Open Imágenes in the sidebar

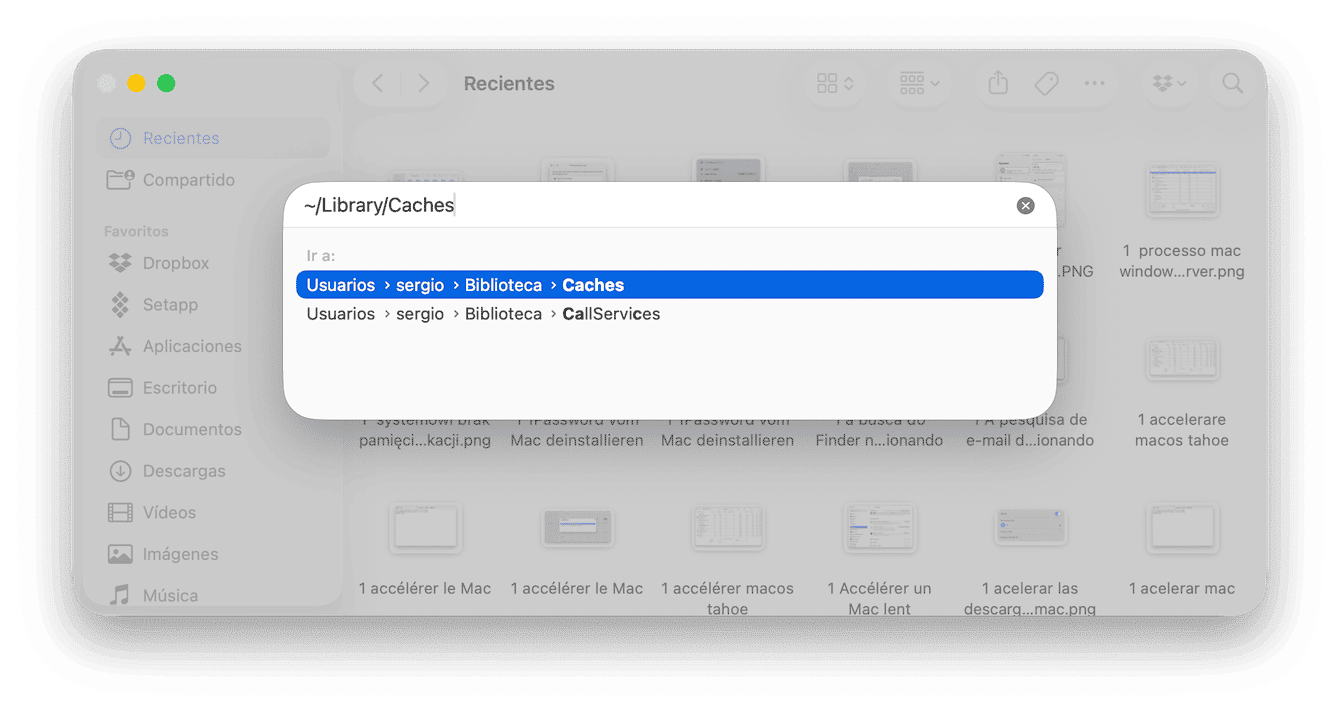(213, 554)
